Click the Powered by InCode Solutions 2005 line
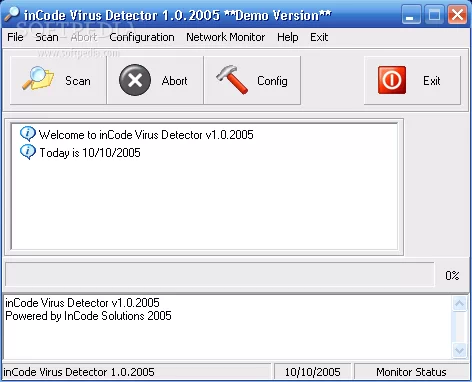Screen dimensions: 472x382 click(88, 316)
